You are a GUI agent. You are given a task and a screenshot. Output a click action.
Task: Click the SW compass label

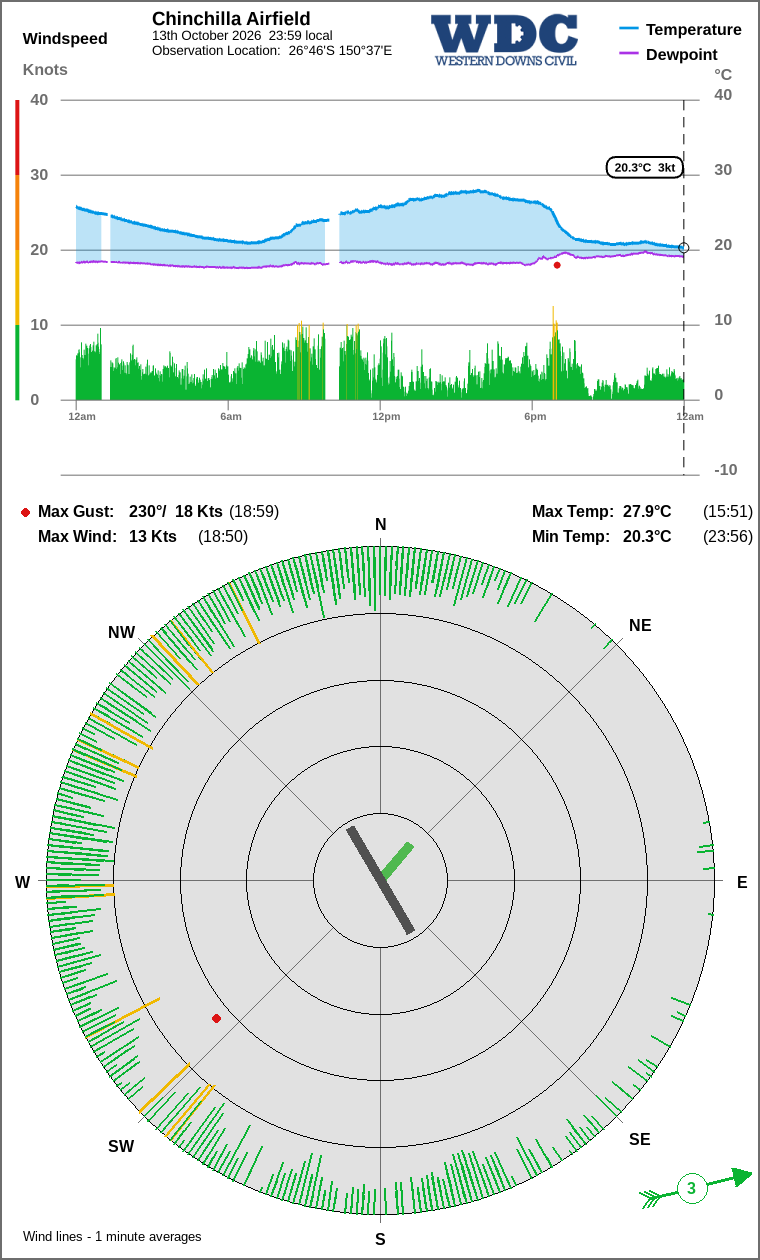(121, 1146)
